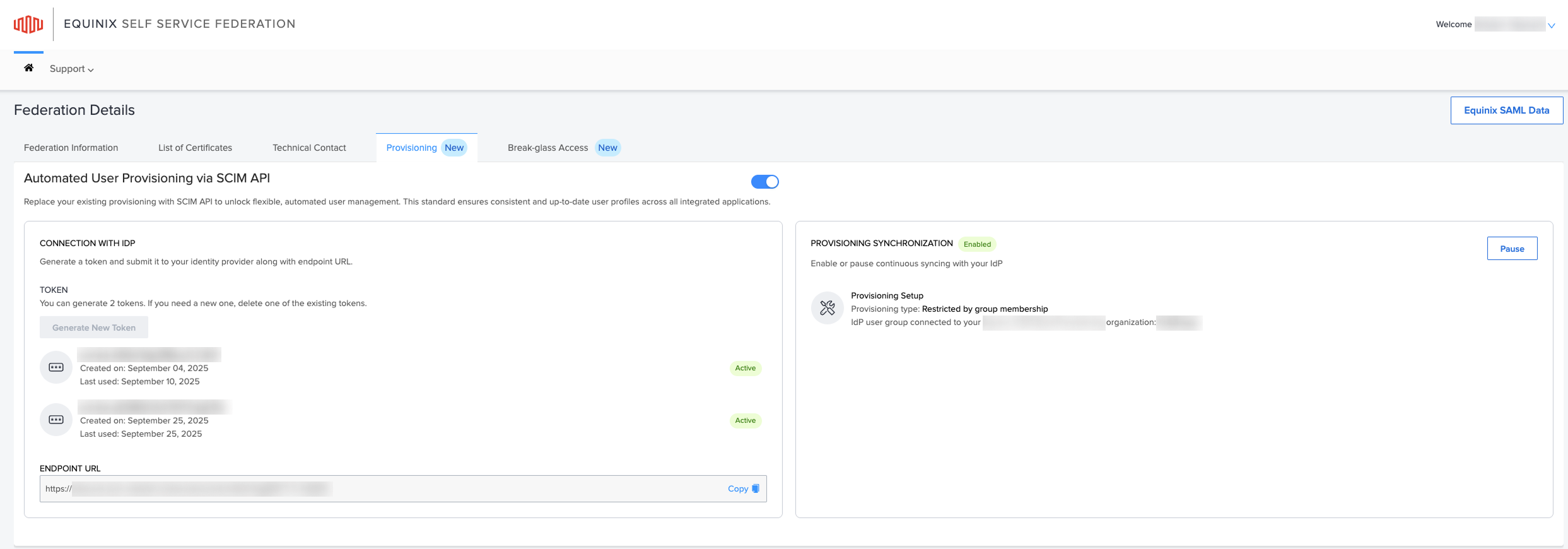Open the Break-glass Access tab
The width and height of the screenshot is (1568, 549).
coord(547,148)
